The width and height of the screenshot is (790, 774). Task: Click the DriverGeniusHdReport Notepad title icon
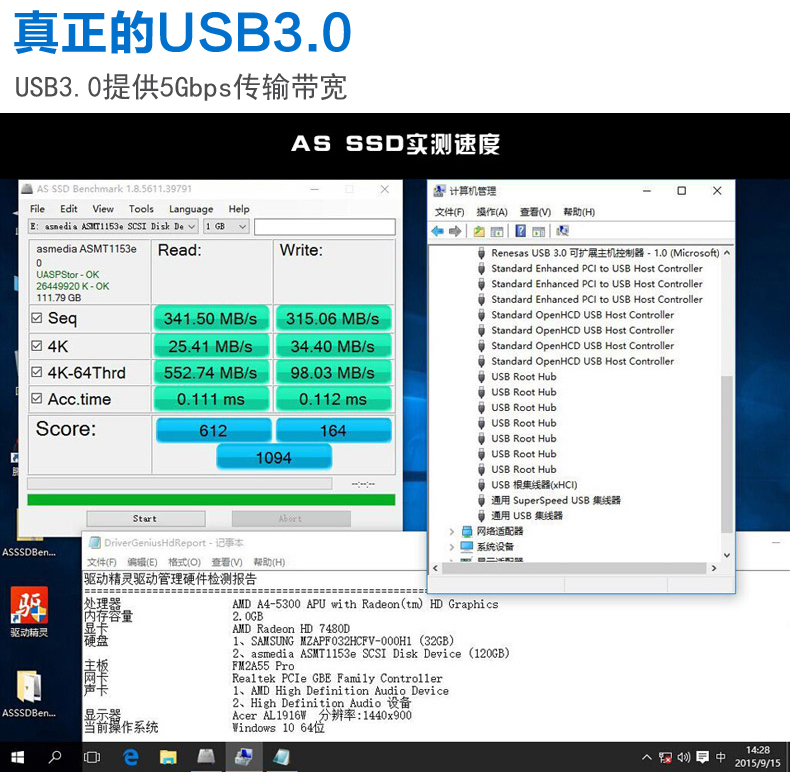(x=94, y=543)
